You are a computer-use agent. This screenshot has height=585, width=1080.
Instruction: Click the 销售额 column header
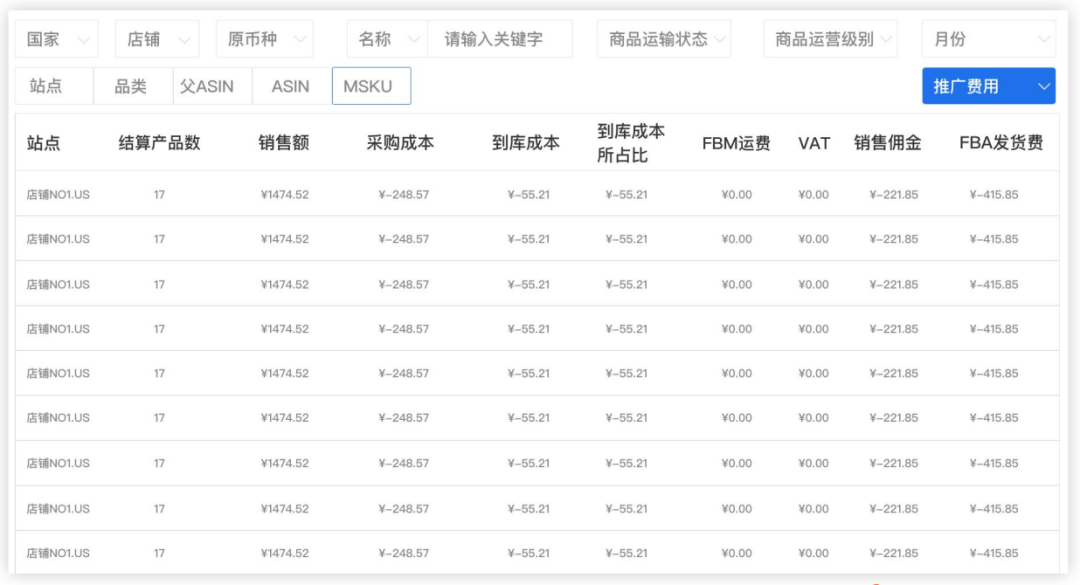tap(283, 143)
